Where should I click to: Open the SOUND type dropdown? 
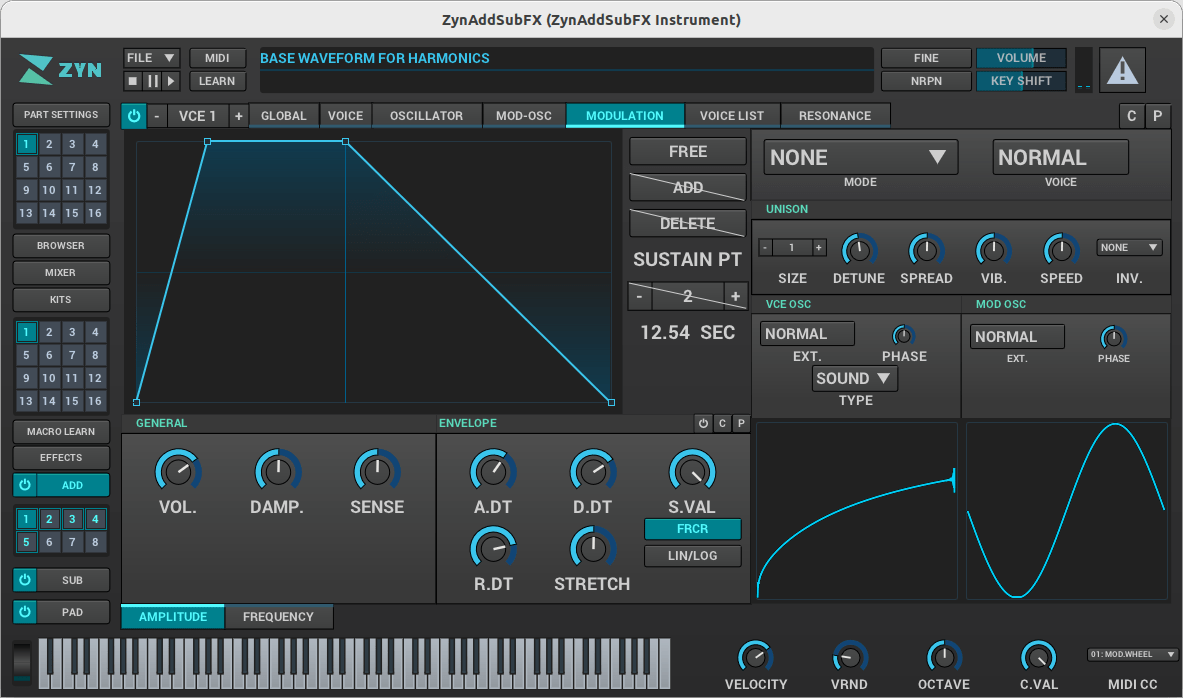[854, 378]
